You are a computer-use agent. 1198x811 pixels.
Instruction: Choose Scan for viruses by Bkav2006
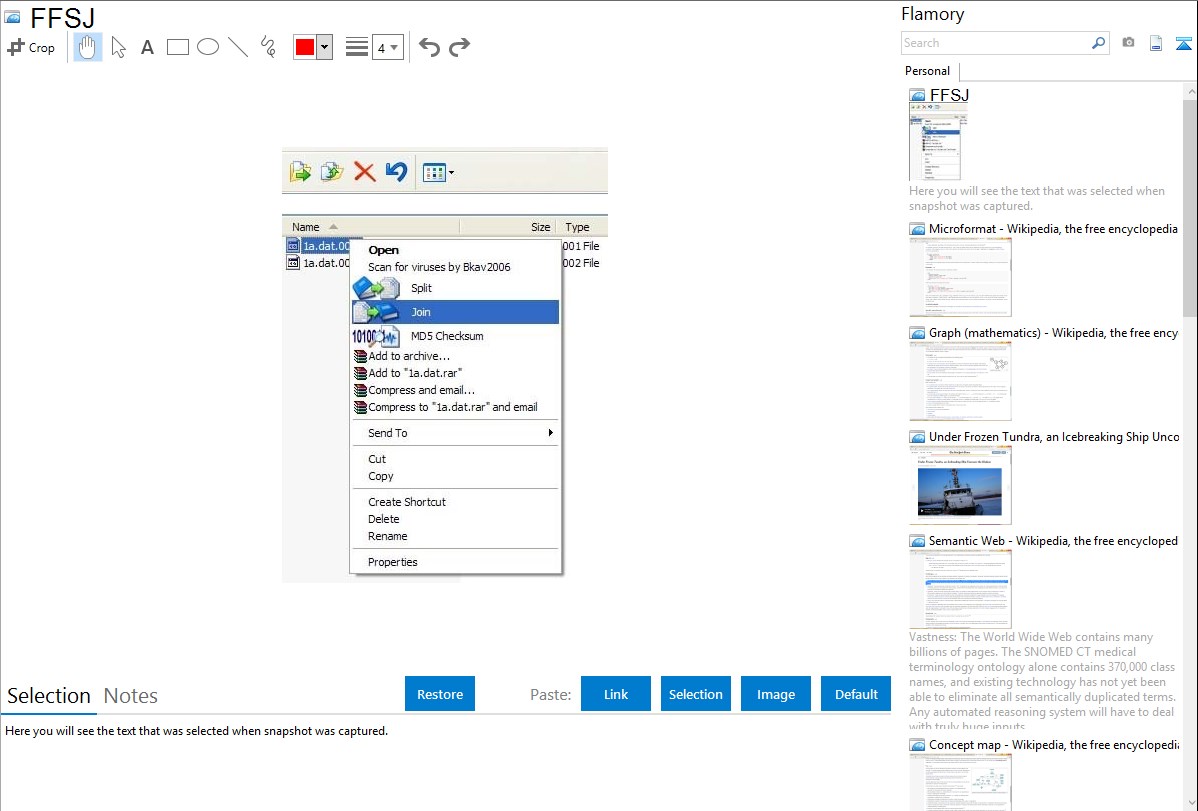[455, 267]
